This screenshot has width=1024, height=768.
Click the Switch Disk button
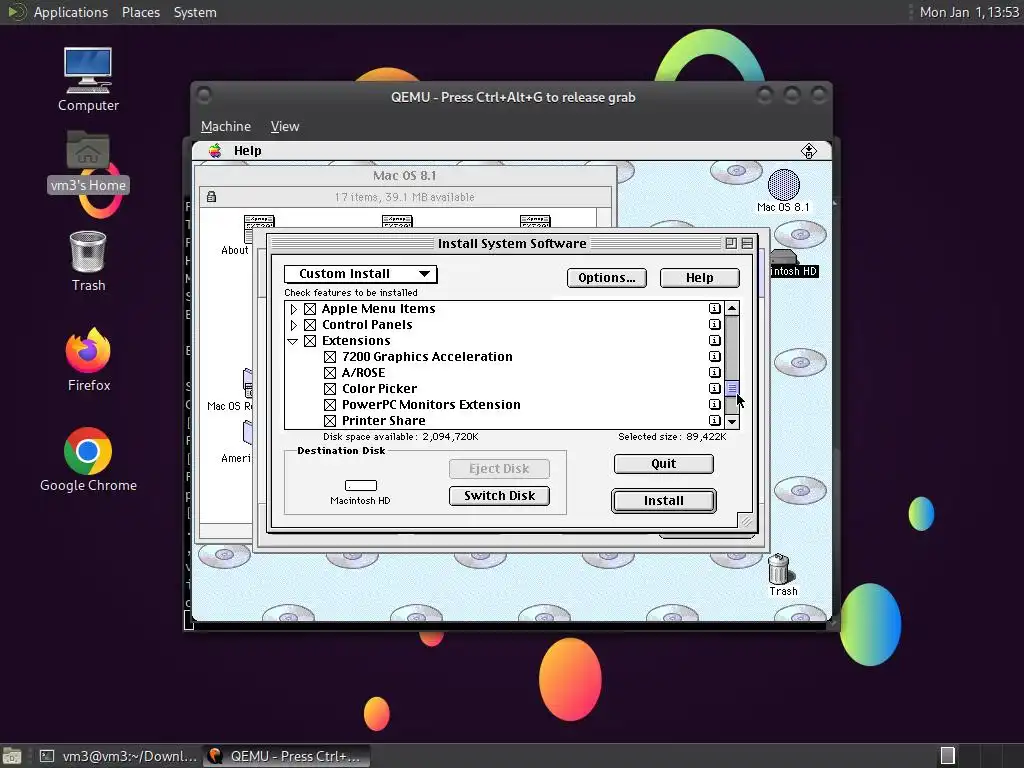(500, 496)
